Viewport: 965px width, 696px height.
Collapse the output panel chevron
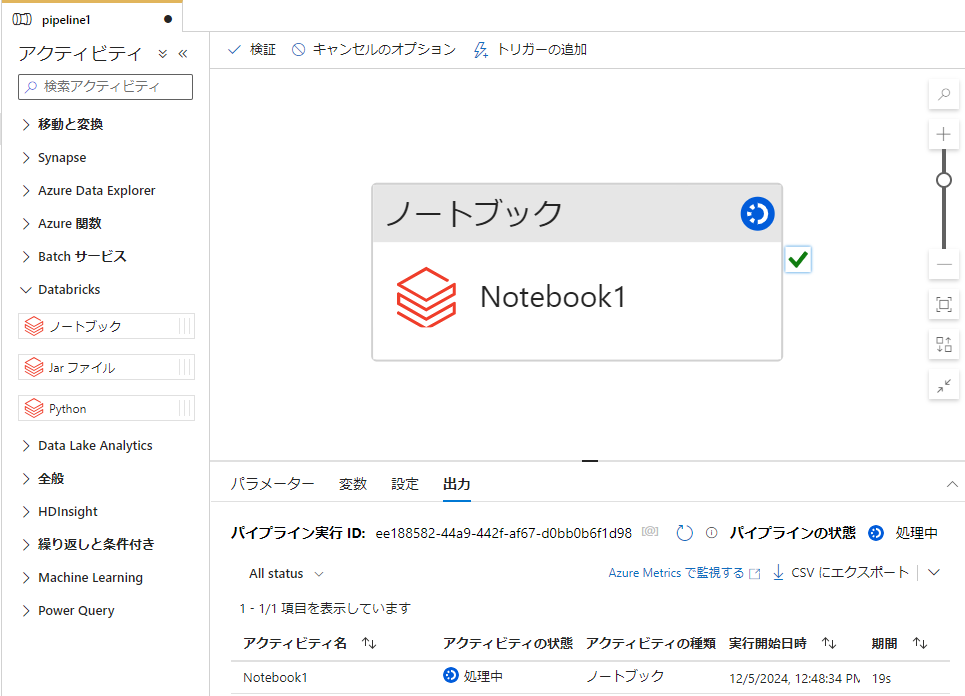point(952,484)
